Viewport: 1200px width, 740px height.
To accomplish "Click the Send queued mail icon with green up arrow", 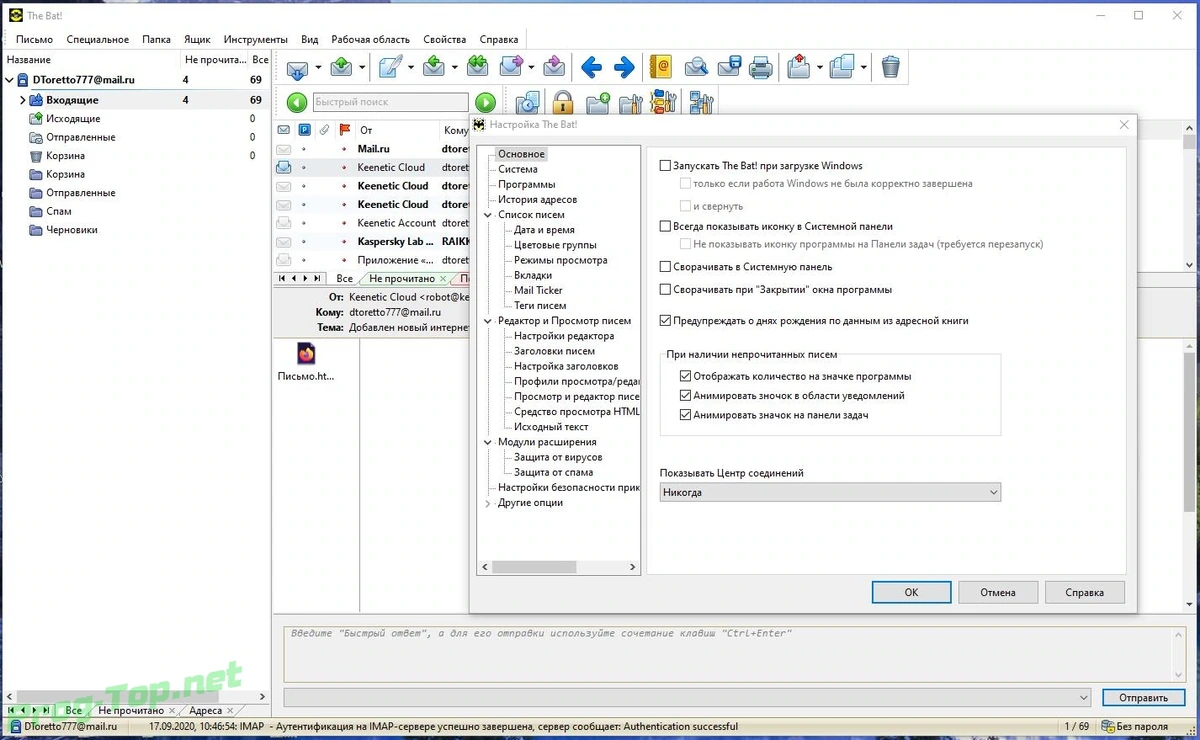I will (x=343, y=68).
